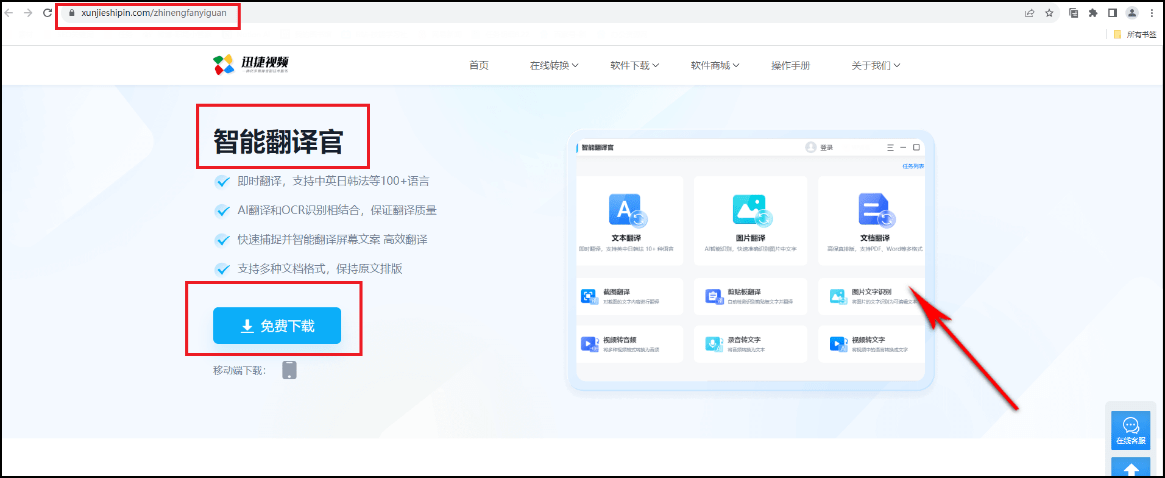Viewport: 1165px width, 478px height.
Task: Open the 所有书签 bookmarks folder
Action: pyautogui.click(x=1135, y=34)
